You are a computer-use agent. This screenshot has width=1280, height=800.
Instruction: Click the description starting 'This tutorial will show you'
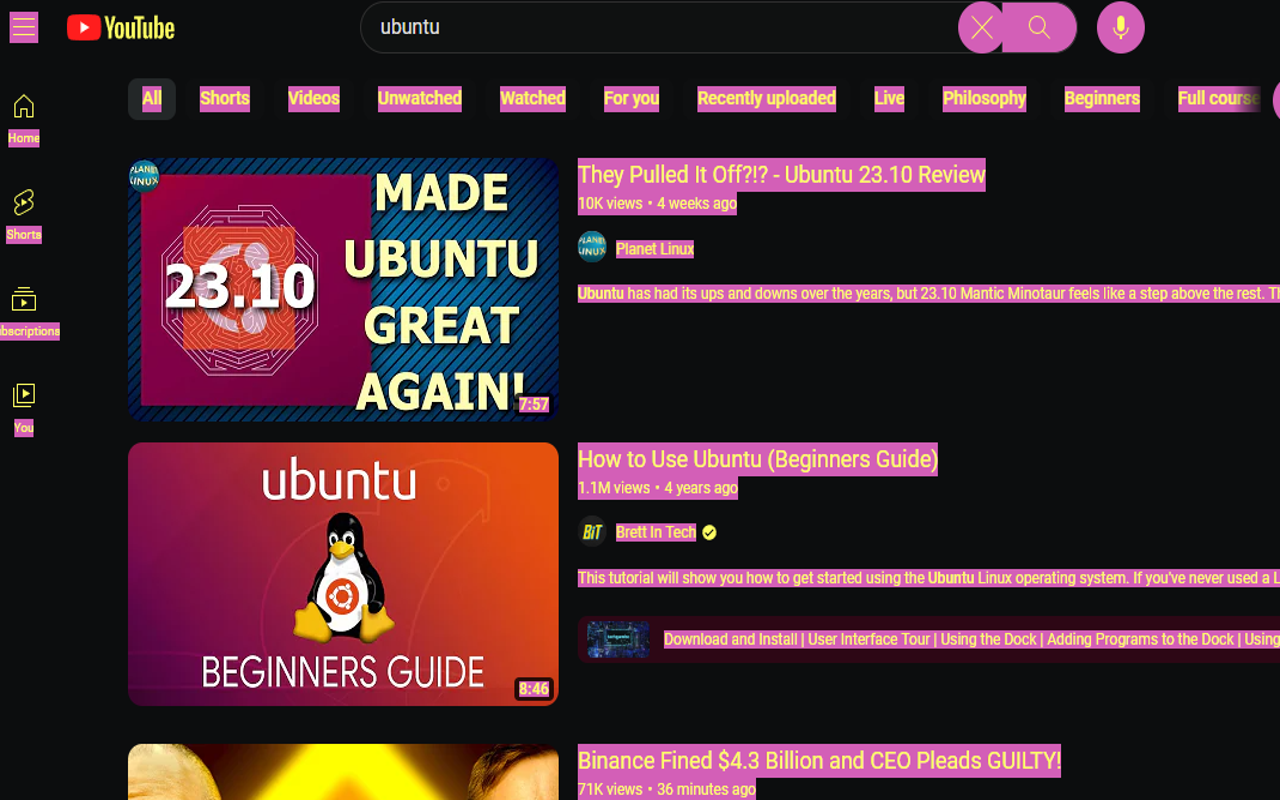929,578
